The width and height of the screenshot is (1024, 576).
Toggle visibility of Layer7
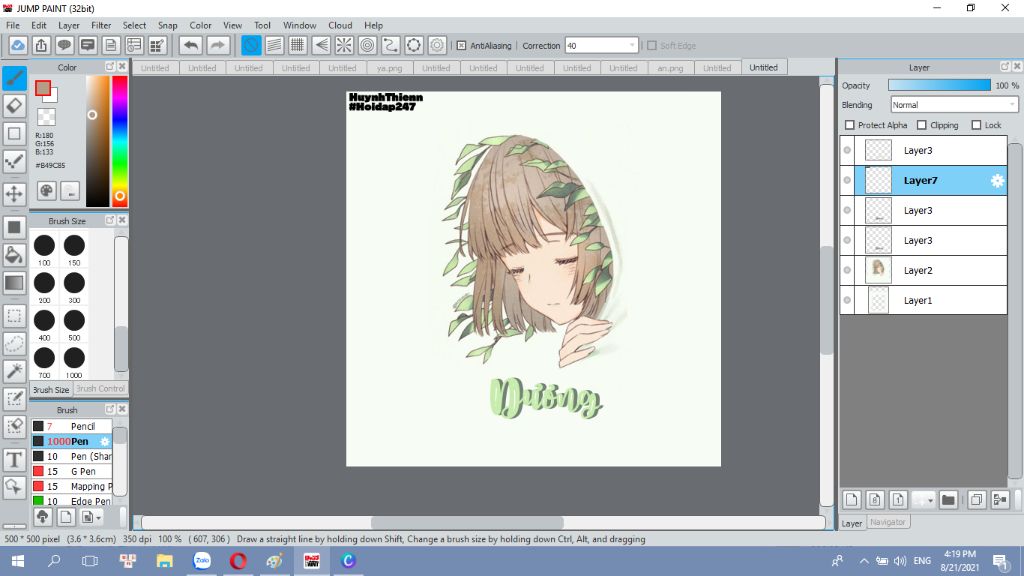(x=847, y=180)
